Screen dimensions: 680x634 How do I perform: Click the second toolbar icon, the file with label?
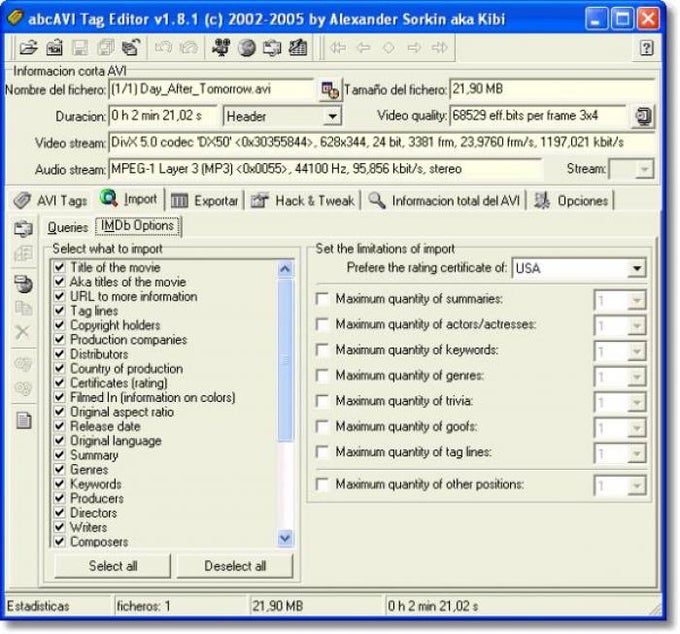coord(54,47)
